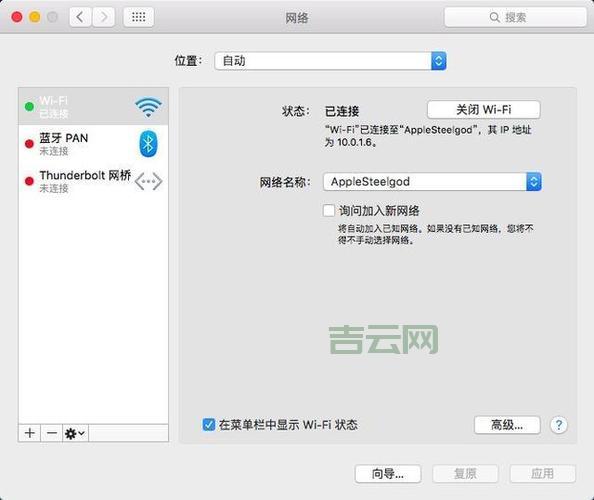594x500 pixels.
Task: Open the 向导... assistant
Action: click(388, 473)
